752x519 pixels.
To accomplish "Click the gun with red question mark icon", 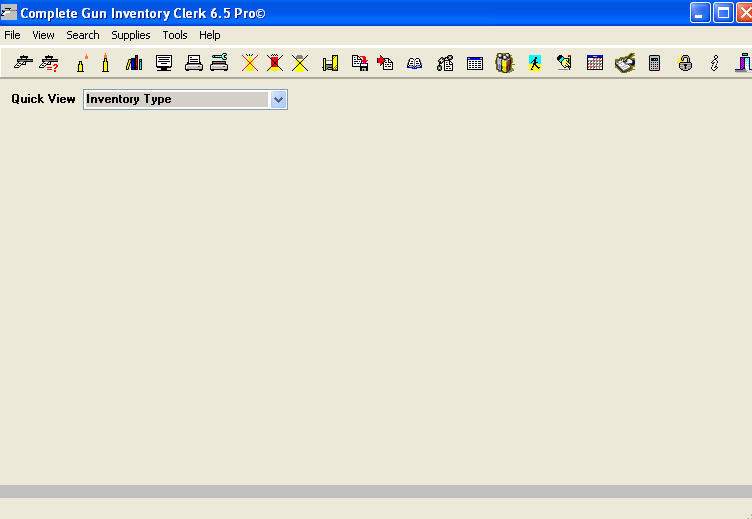I will pos(49,63).
